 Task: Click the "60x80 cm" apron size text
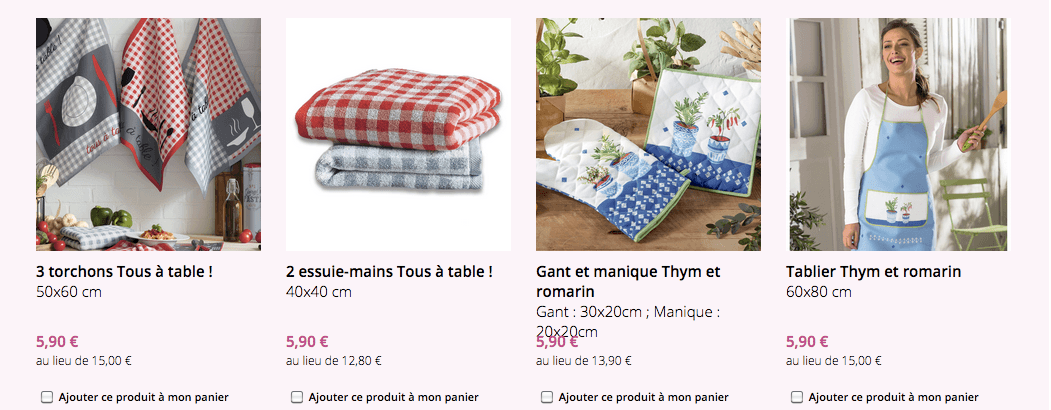(819, 292)
